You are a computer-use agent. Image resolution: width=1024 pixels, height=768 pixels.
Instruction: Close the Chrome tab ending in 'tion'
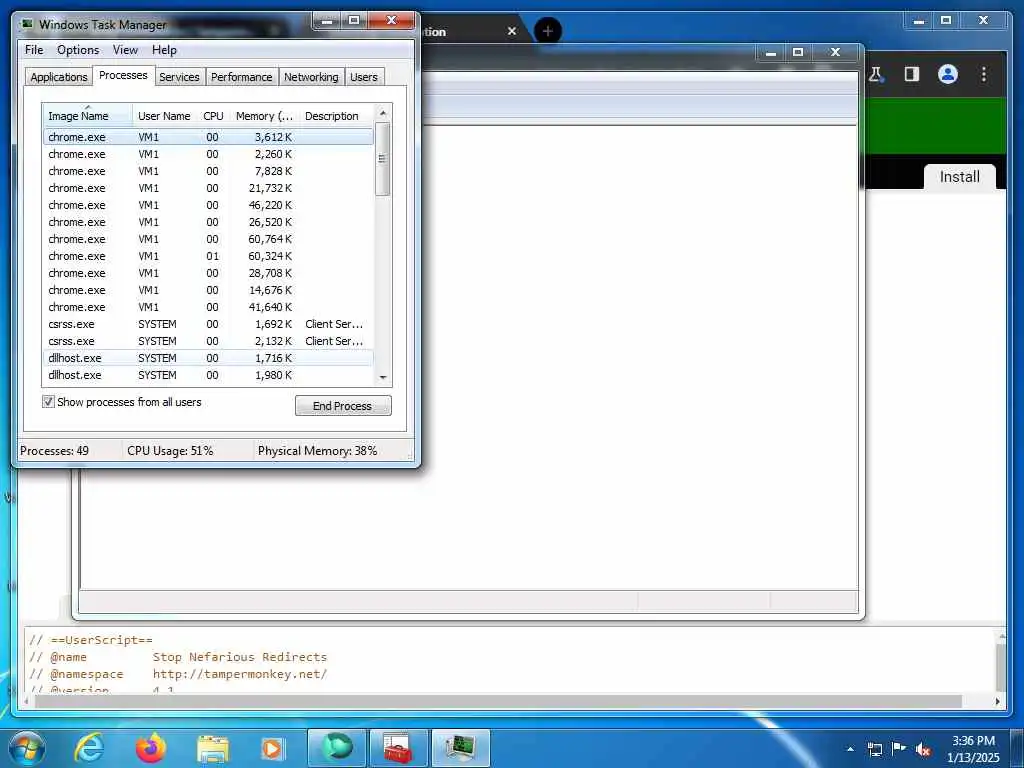(x=512, y=31)
